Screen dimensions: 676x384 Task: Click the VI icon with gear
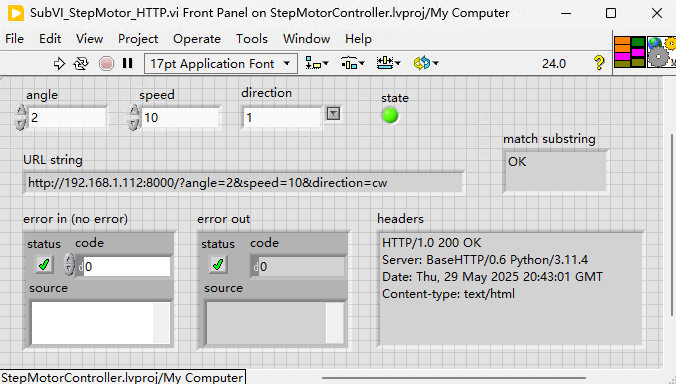(661, 52)
